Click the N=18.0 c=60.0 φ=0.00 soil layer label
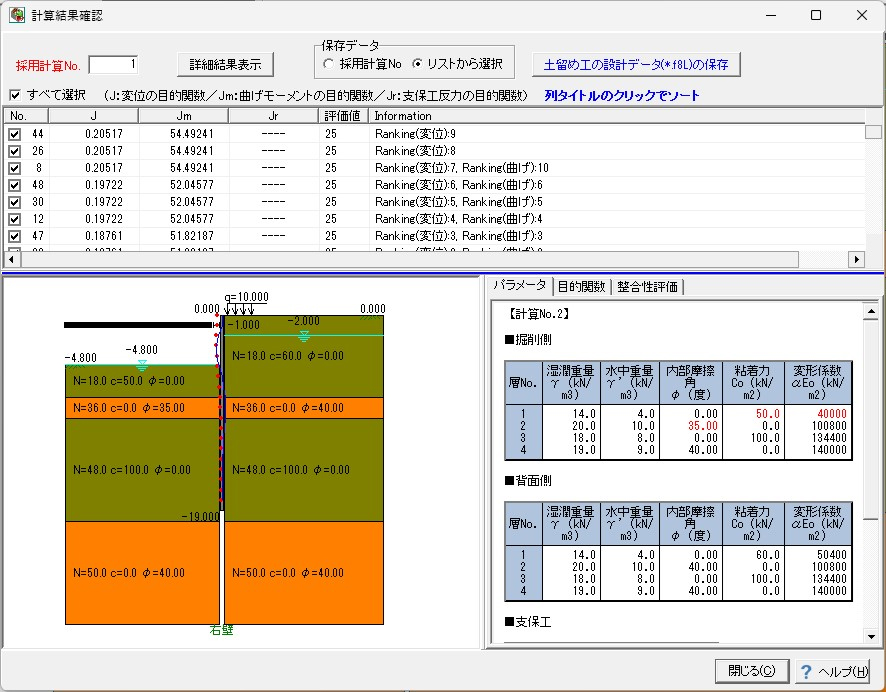The image size is (886, 692). pos(288,356)
